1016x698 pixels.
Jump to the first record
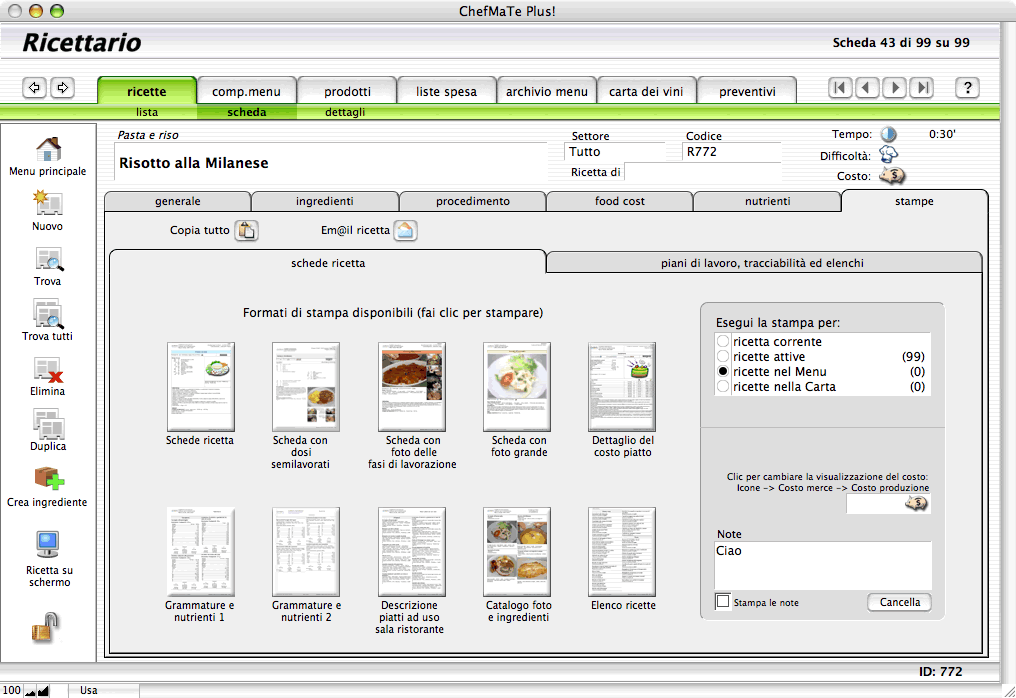840,87
